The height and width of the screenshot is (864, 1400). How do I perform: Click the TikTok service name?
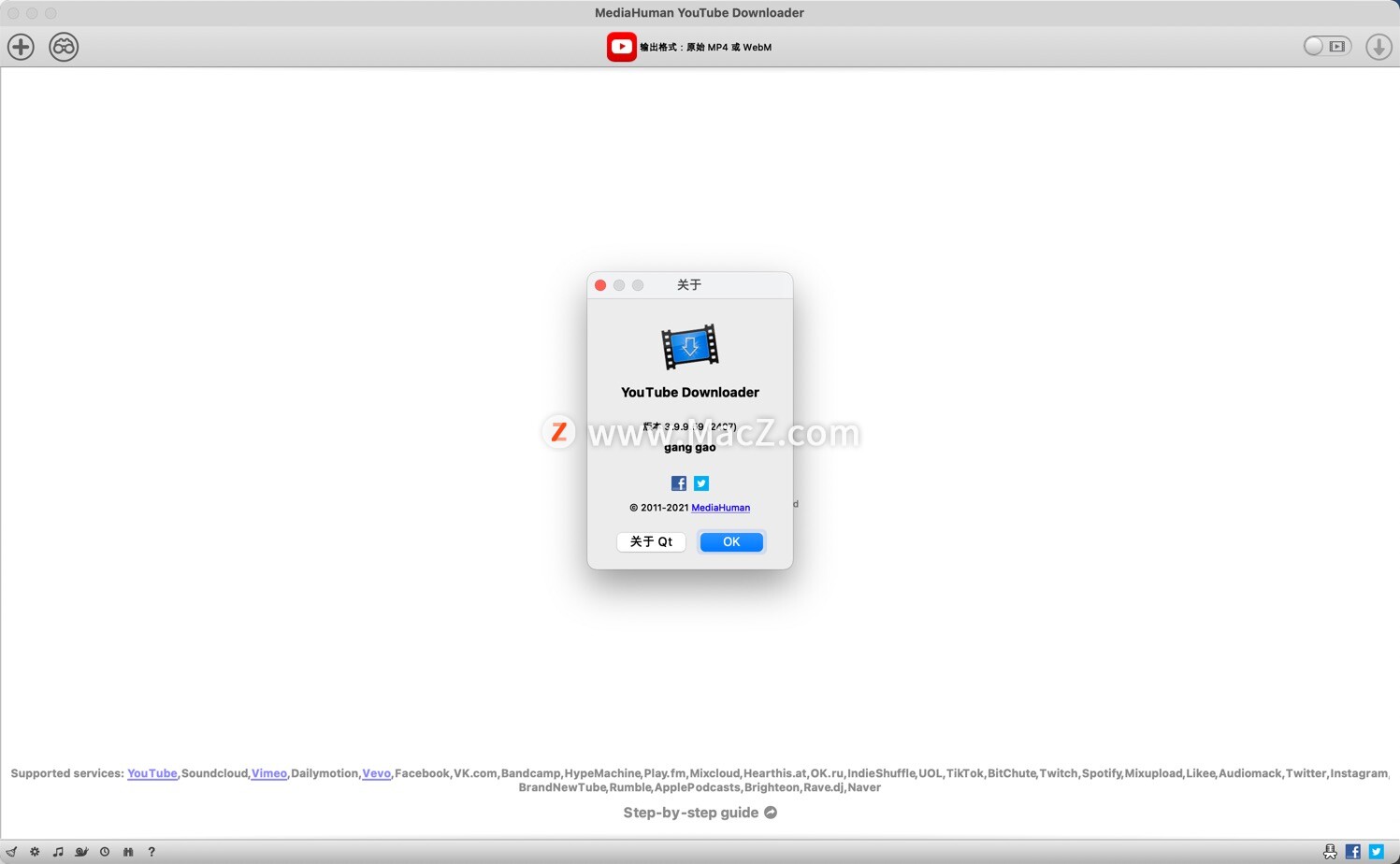click(964, 773)
